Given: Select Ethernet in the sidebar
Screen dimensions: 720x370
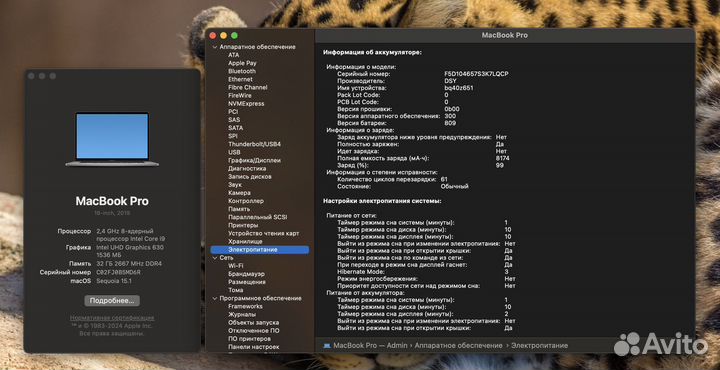Looking at the screenshot, I should (x=240, y=79).
